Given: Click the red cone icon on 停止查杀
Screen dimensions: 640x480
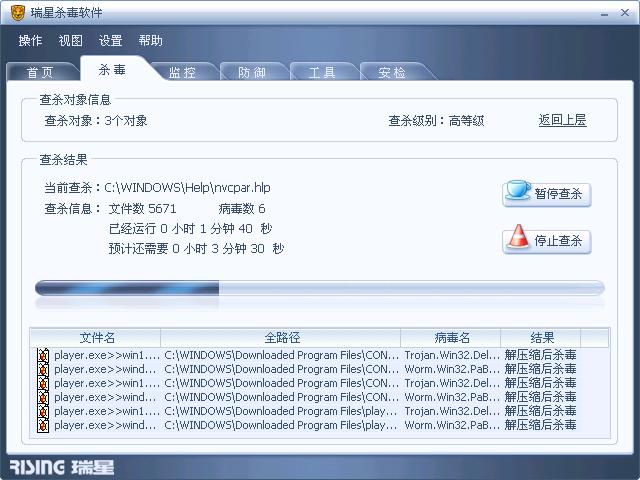Looking at the screenshot, I should click(518, 236).
